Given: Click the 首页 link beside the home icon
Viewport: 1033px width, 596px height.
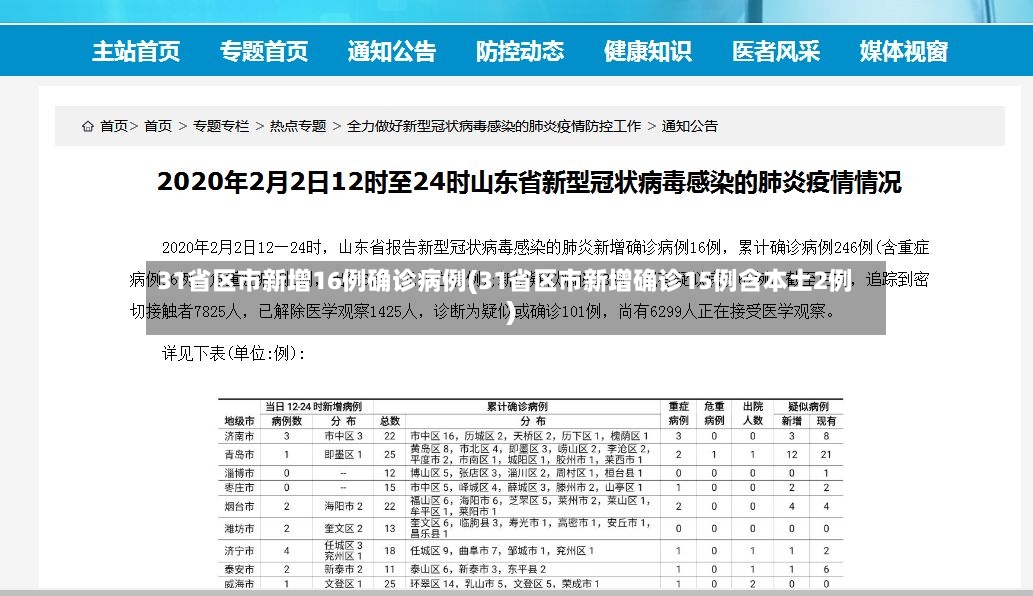Looking at the screenshot, I should click(114, 126).
